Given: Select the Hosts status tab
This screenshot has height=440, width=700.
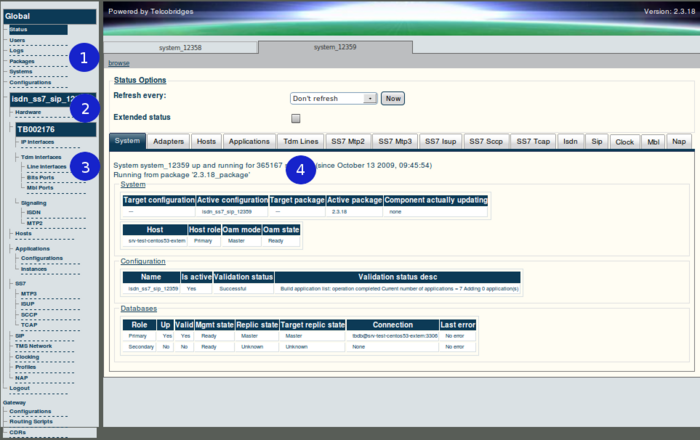Looking at the screenshot, I should pyautogui.click(x=206, y=141).
